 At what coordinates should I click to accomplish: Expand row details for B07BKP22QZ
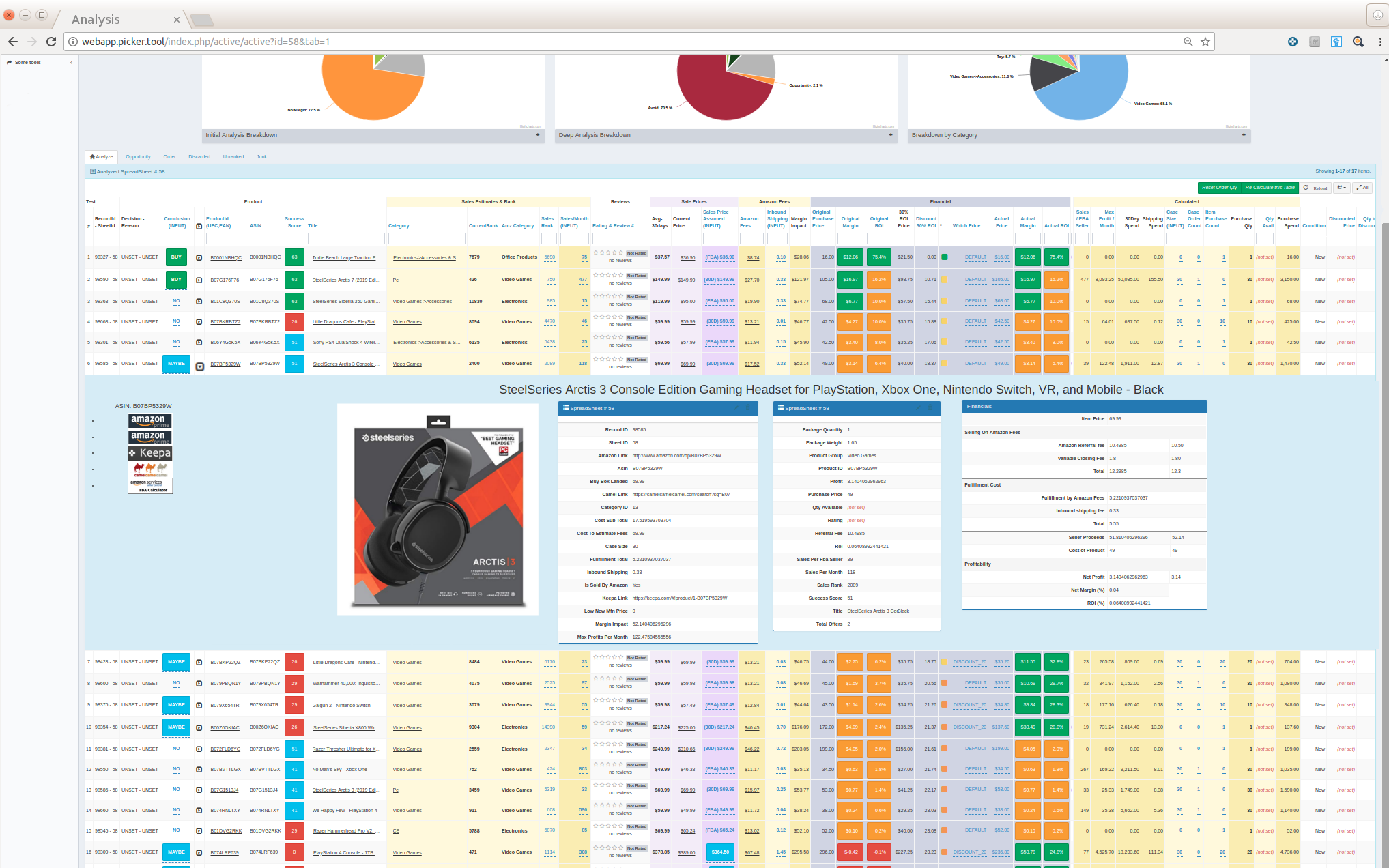pos(199,662)
